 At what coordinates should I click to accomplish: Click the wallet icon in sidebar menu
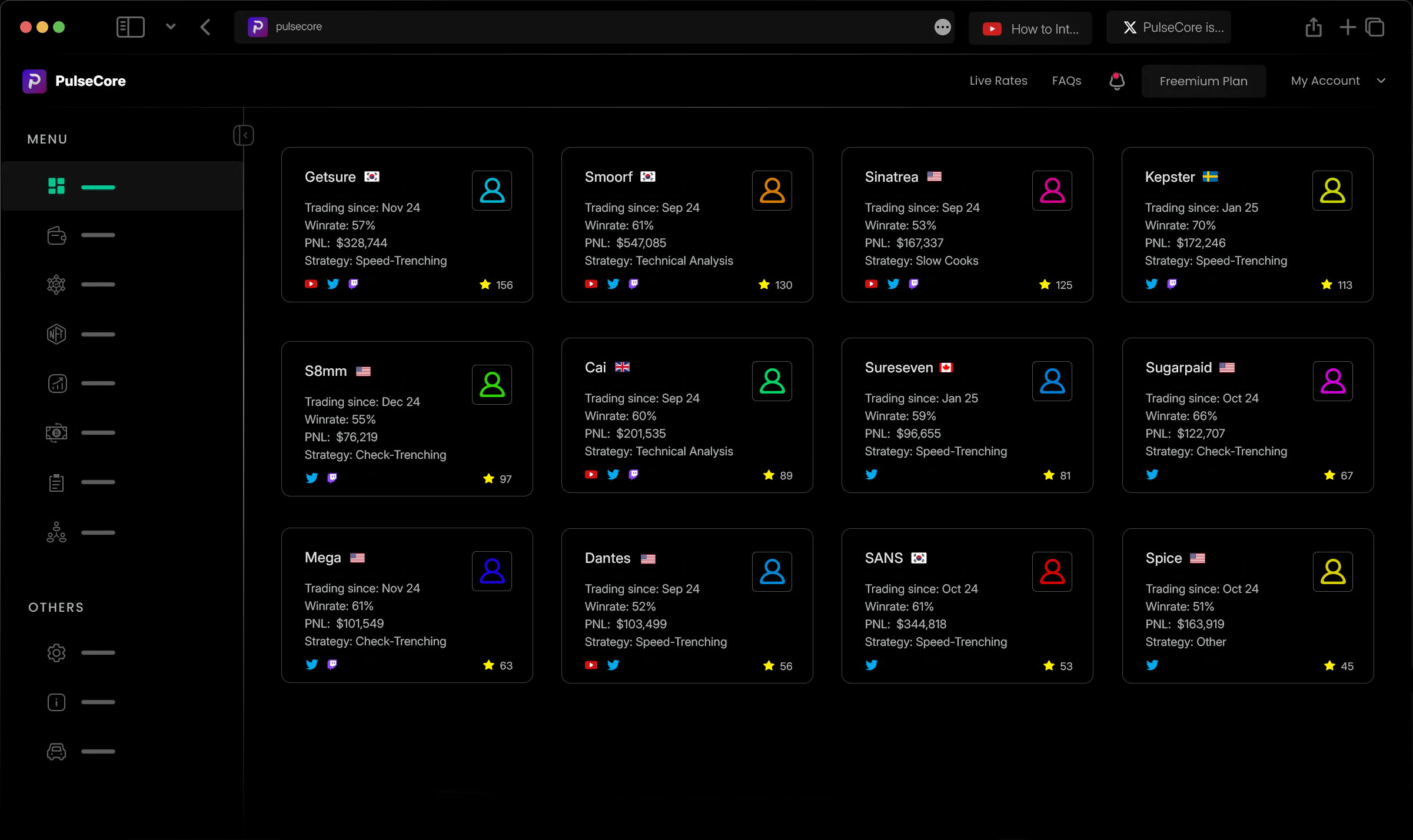(56, 235)
